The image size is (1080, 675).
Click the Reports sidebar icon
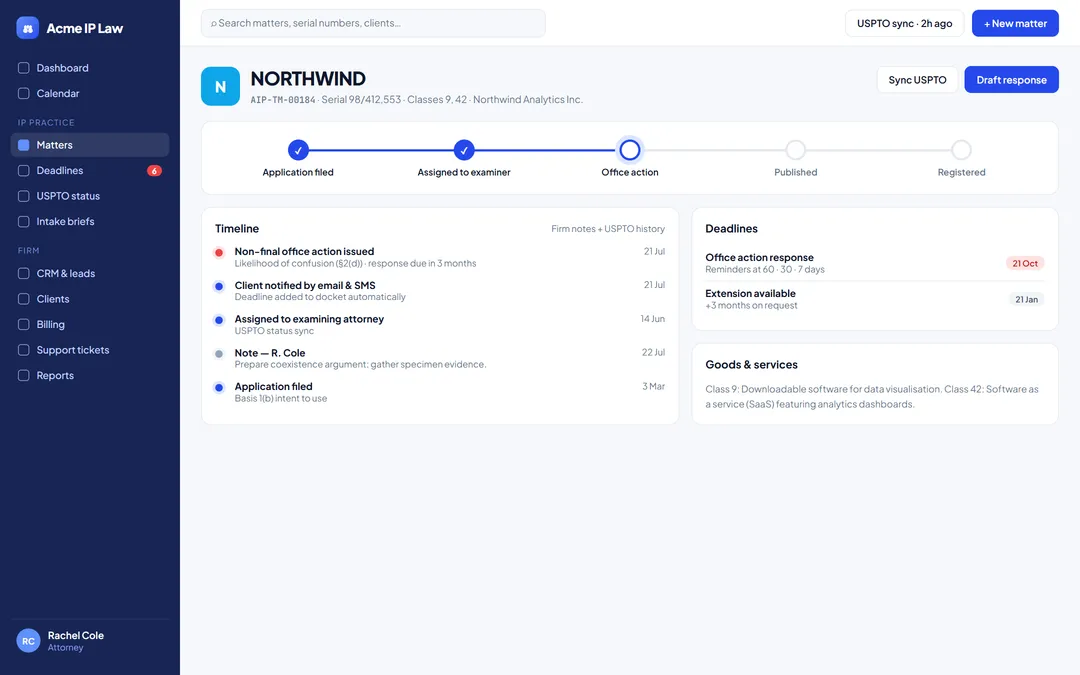tap(23, 375)
